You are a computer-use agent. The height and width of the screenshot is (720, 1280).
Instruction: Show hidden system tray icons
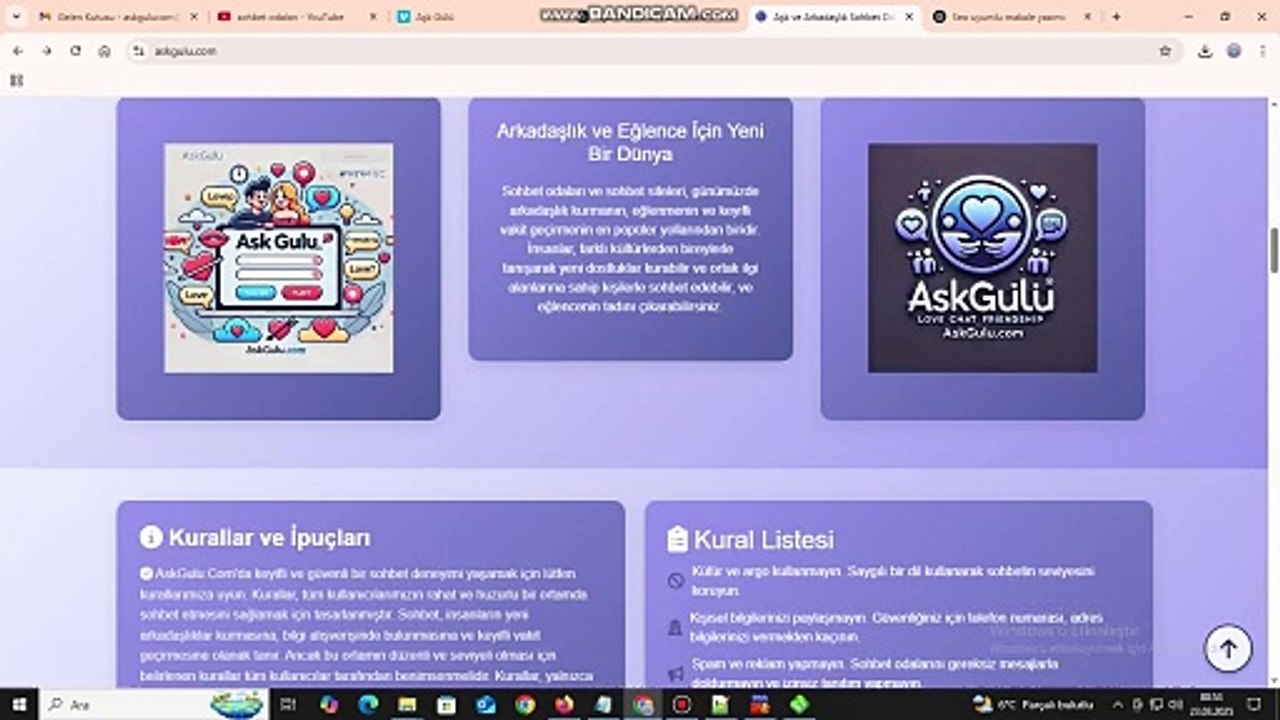(x=1118, y=705)
